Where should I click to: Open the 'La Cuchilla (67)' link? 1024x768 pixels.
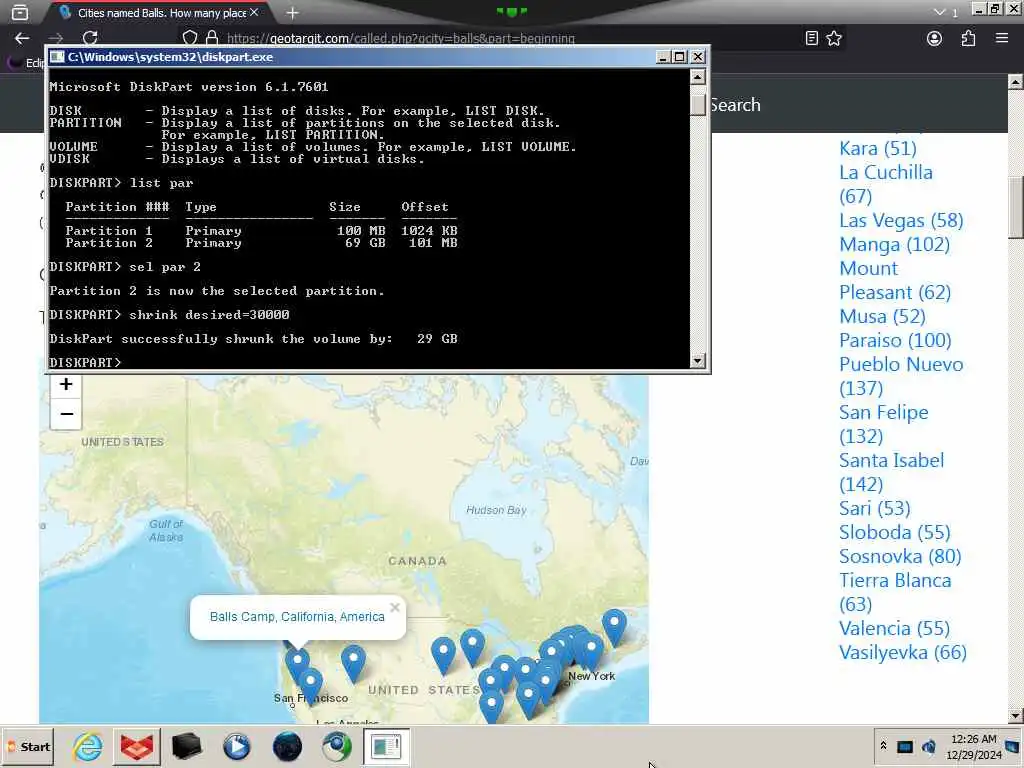pyautogui.click(x=886, y=184)
